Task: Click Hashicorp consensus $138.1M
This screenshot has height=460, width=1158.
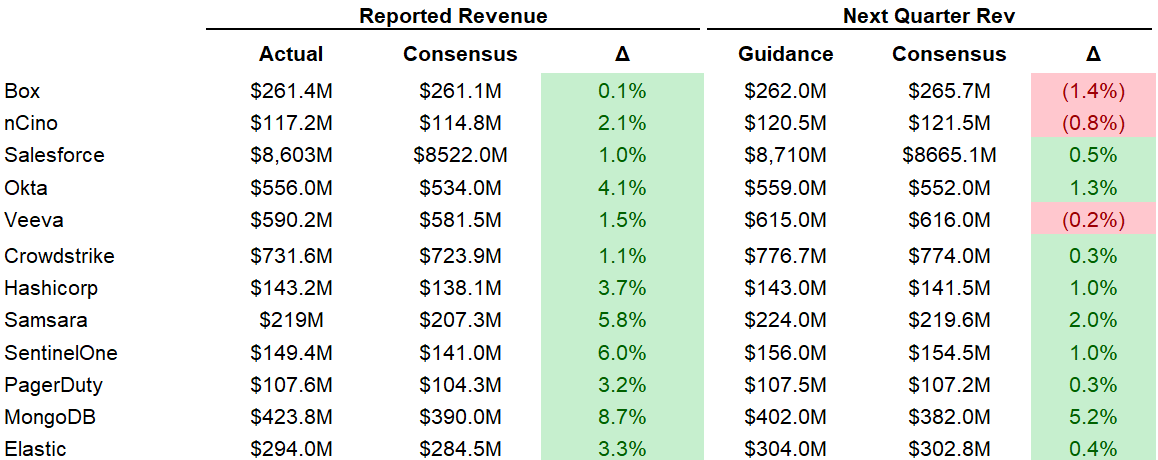Action: coord(460,288)
